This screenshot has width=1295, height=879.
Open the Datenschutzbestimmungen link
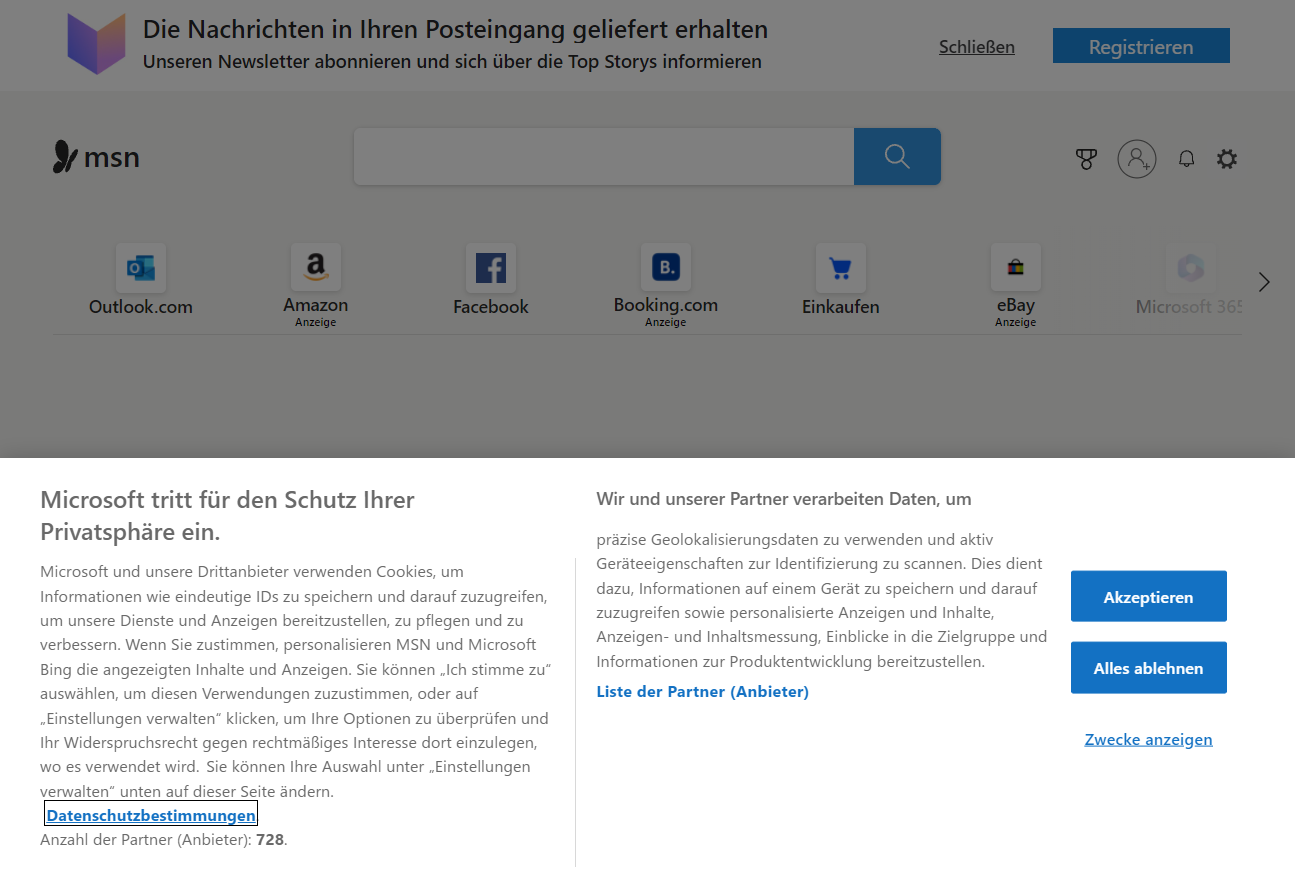(151, 815)
